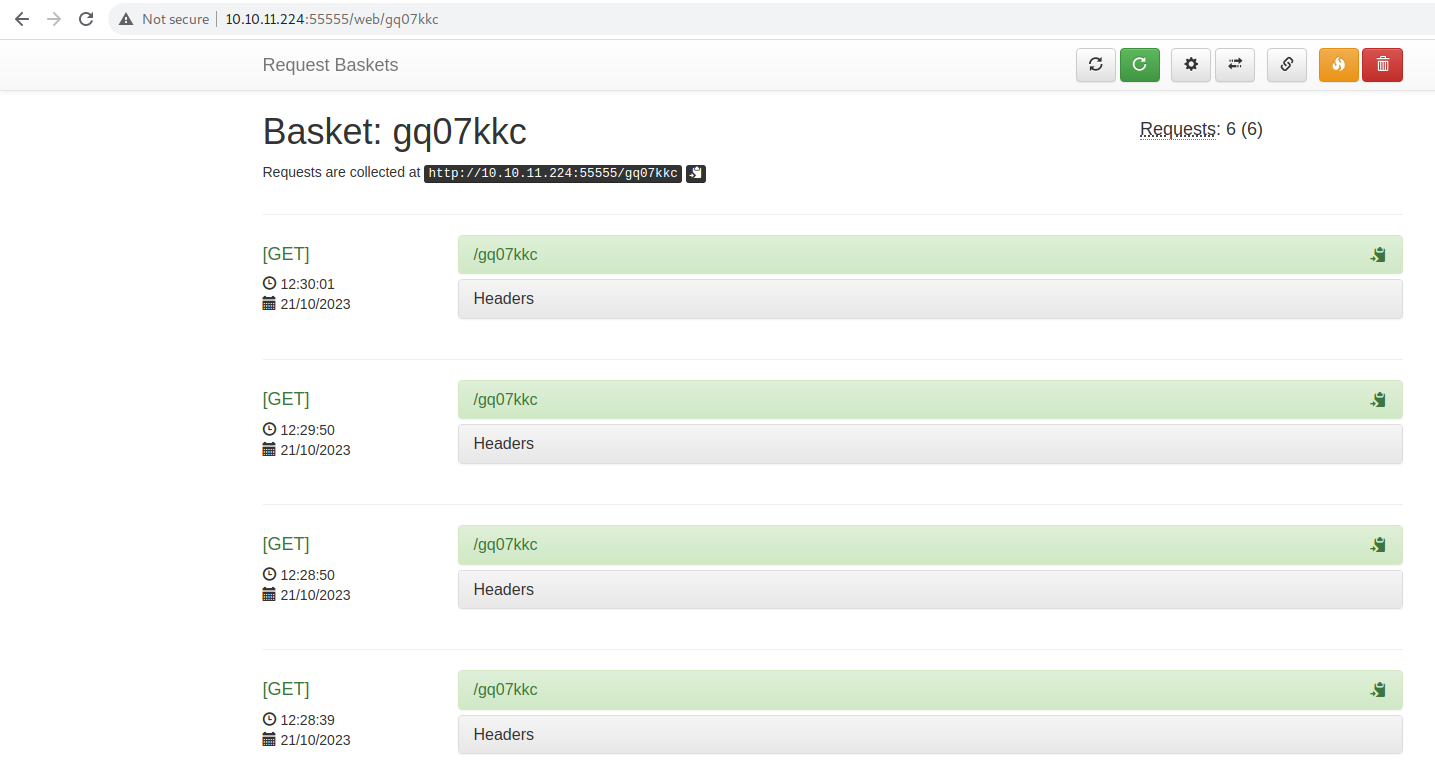Click the /gq07kkc path of 12:29:50 request
The height and width of the screenshot is (763, 1435).
pos(506,399)
